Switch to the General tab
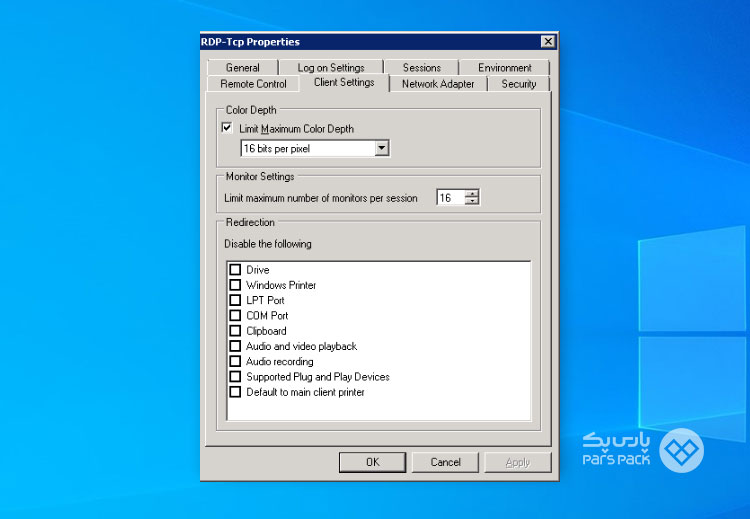The image size is (750, 519). tap(243, 67)
